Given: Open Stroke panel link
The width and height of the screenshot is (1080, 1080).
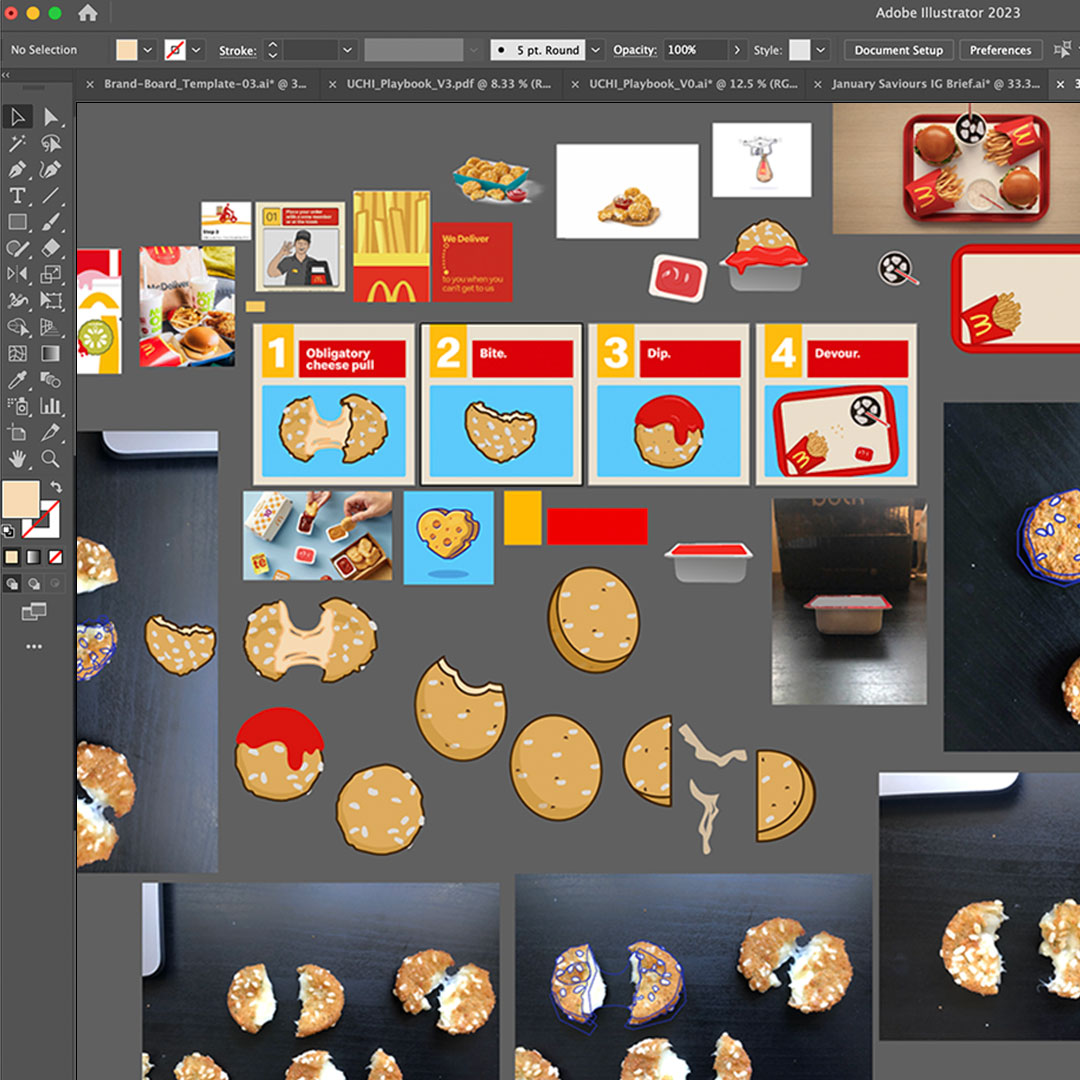Looking at the screenshot, I should (238, 50).
